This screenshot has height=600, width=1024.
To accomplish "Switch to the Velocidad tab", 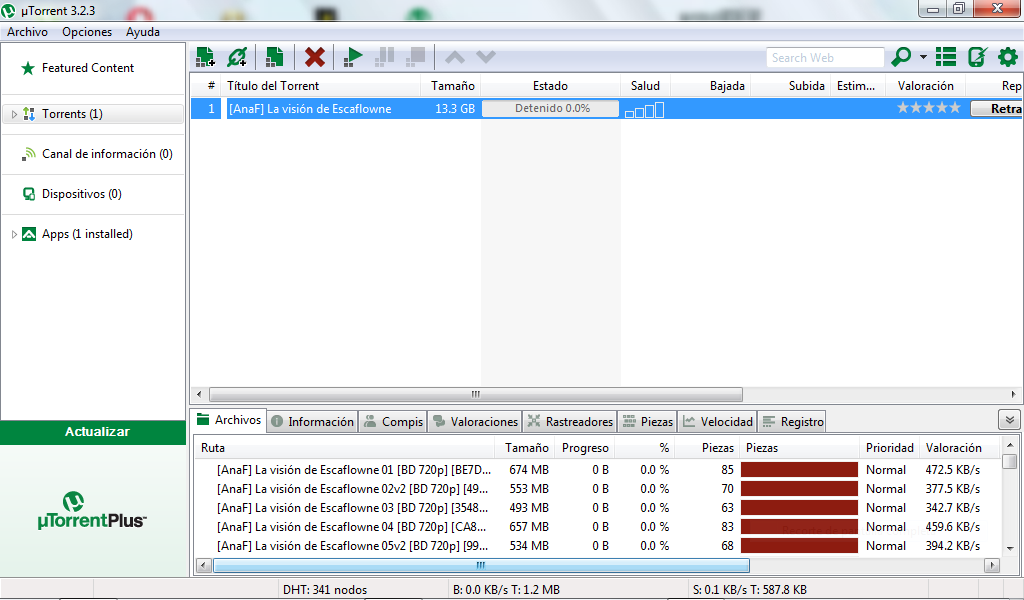I will click(x=718, y=422).
